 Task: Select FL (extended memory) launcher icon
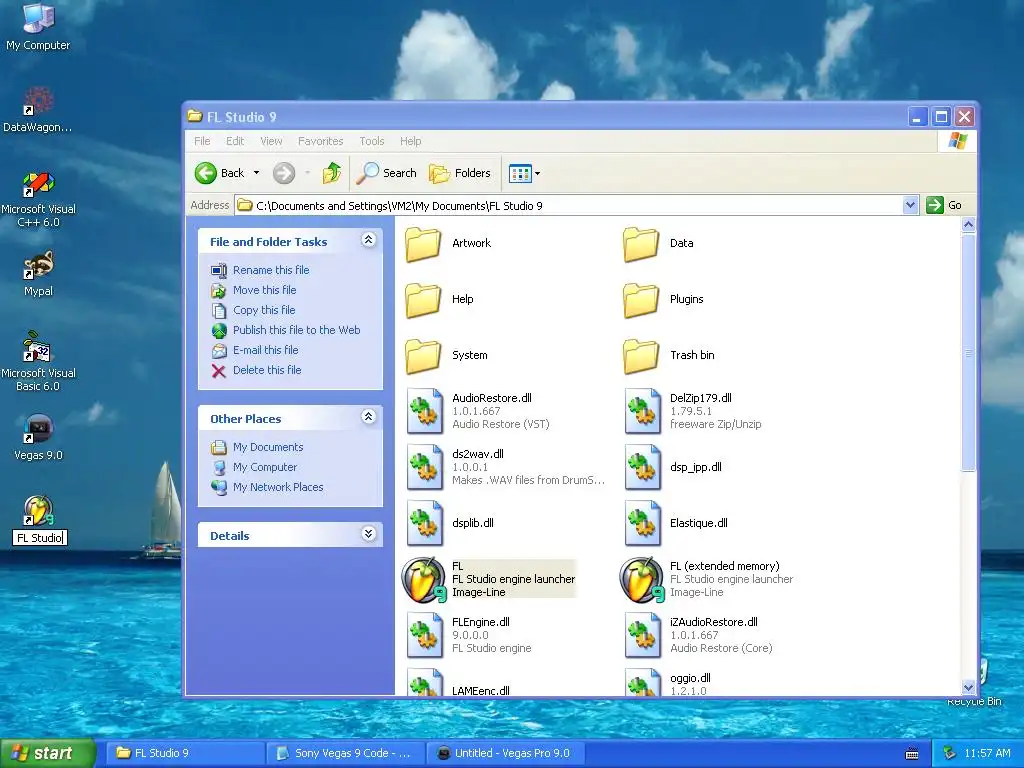tap(642, 579)
